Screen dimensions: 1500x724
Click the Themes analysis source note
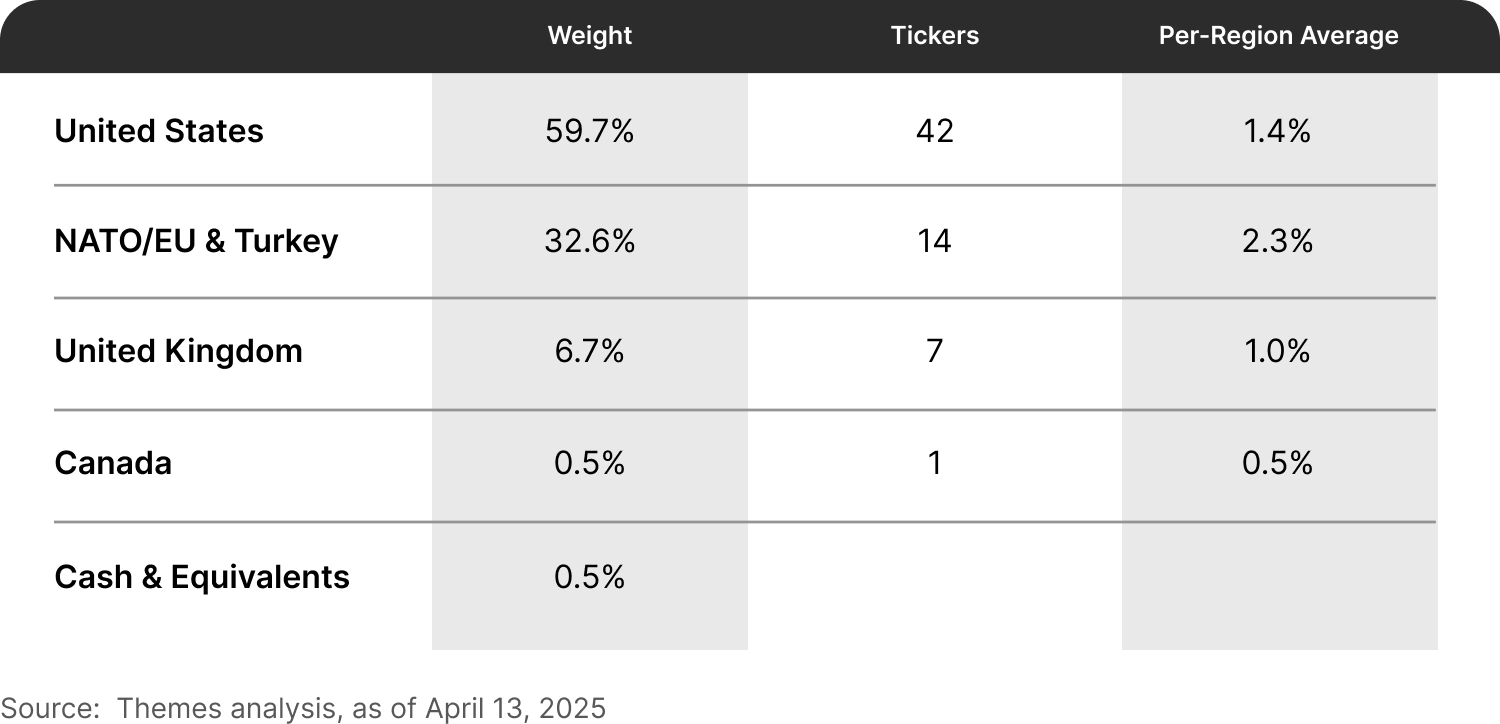[x=303, y=709]
